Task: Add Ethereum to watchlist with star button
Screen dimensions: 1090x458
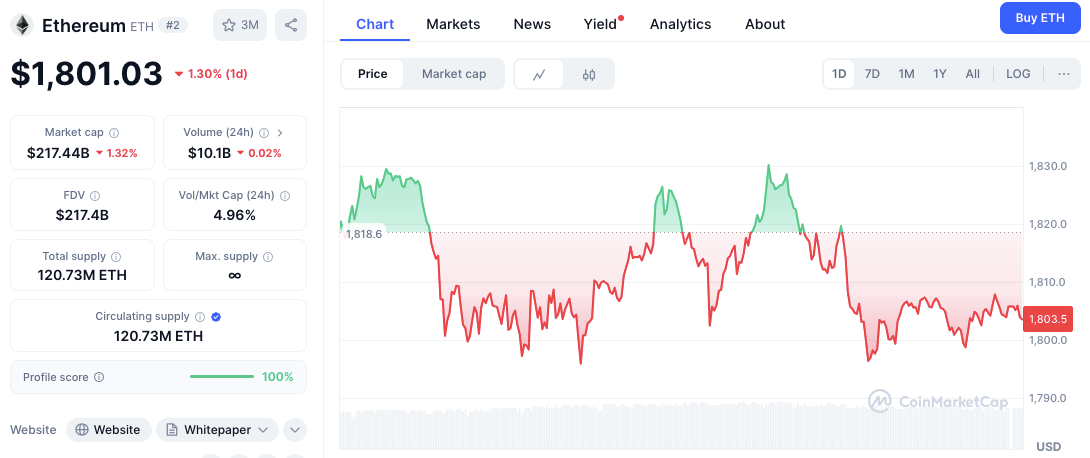Action: pos(240,25)
